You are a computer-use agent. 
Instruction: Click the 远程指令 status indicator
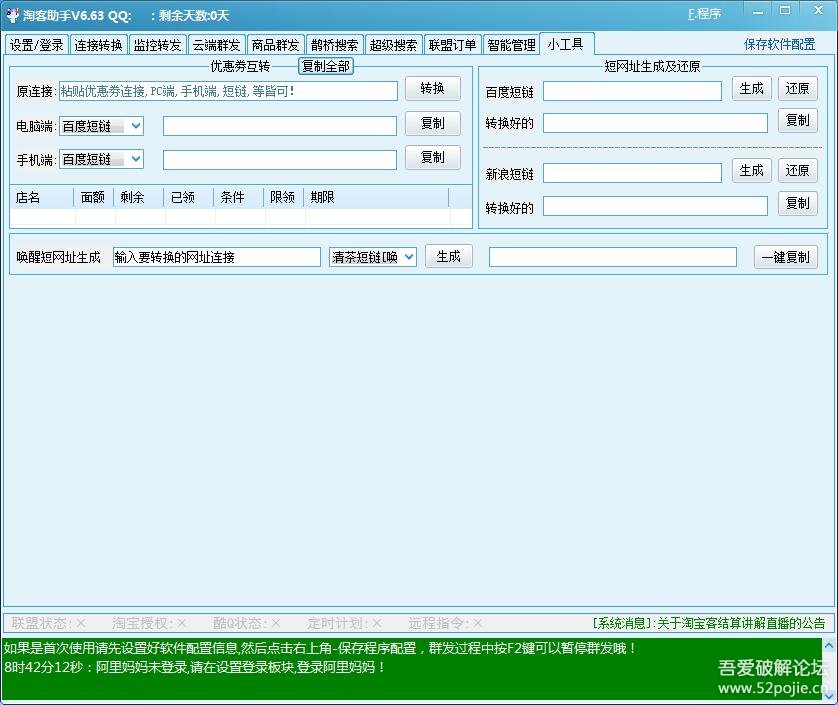[445, 623]
